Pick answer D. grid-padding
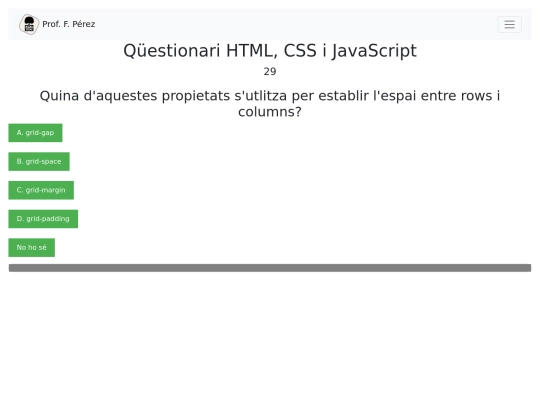 point(43,219)
